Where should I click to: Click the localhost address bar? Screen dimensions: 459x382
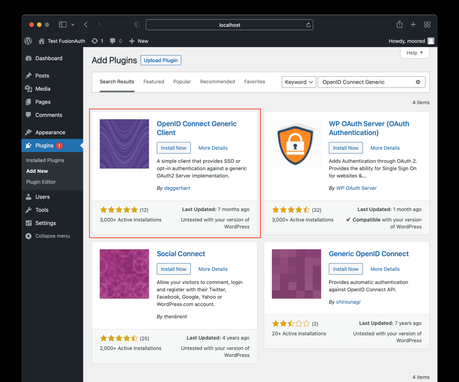(229, 25)
